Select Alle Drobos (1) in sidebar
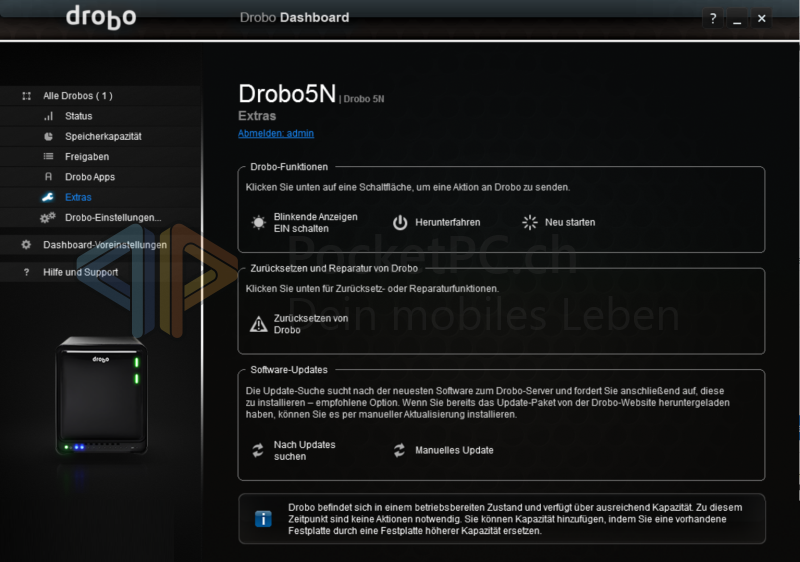This screenshot has width=800, height=562. tap(101, 96)
